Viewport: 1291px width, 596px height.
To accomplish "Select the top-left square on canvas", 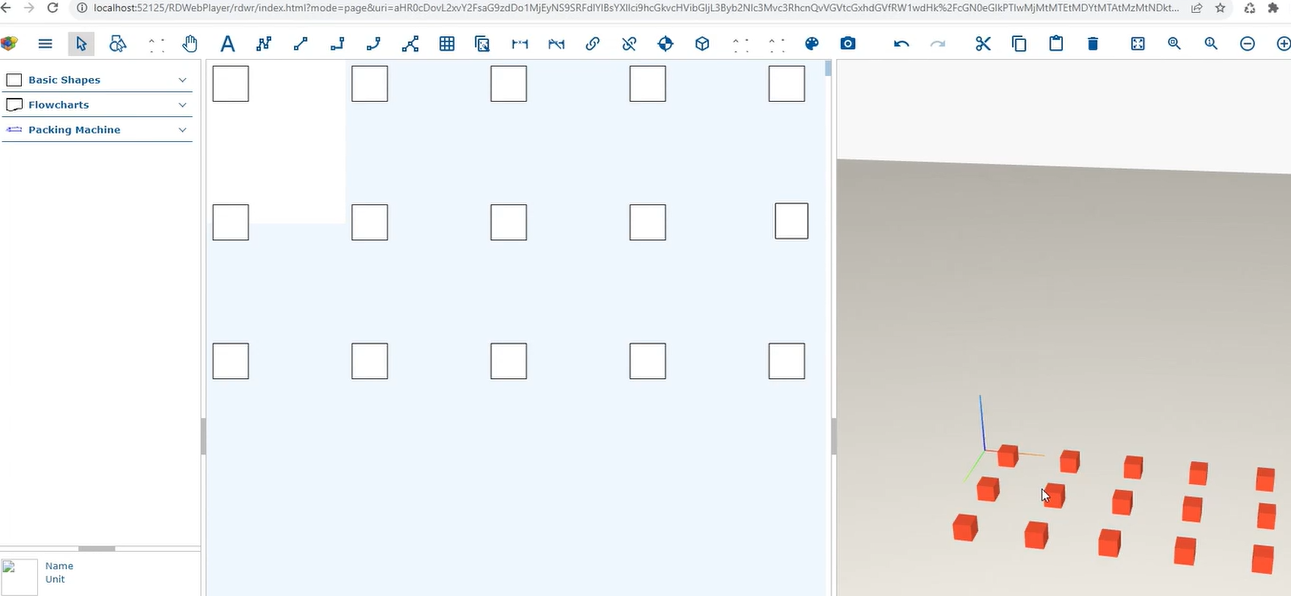I will 231,84.
